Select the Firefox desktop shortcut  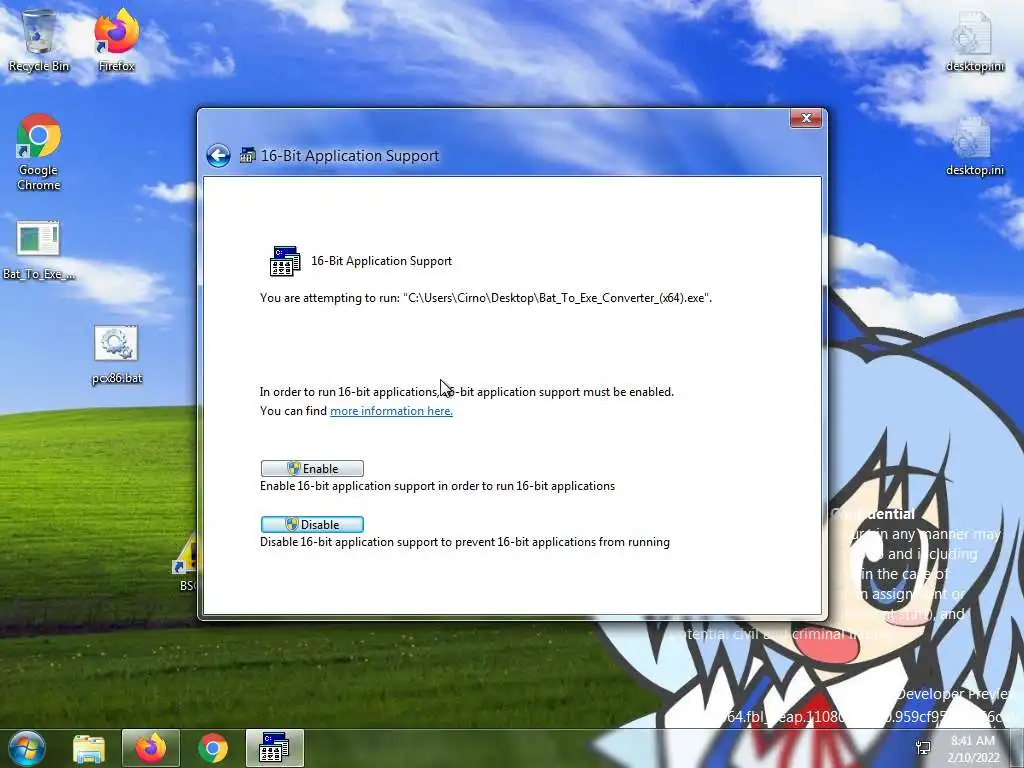pos(117,40)
